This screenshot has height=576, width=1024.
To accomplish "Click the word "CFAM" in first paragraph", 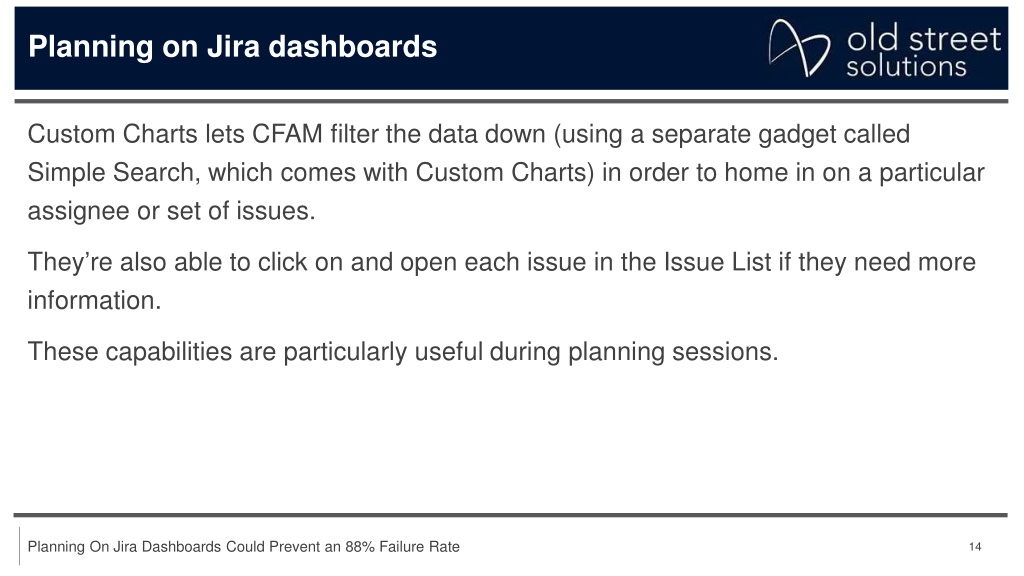I will pyautogui.click(x=287, y=134).
